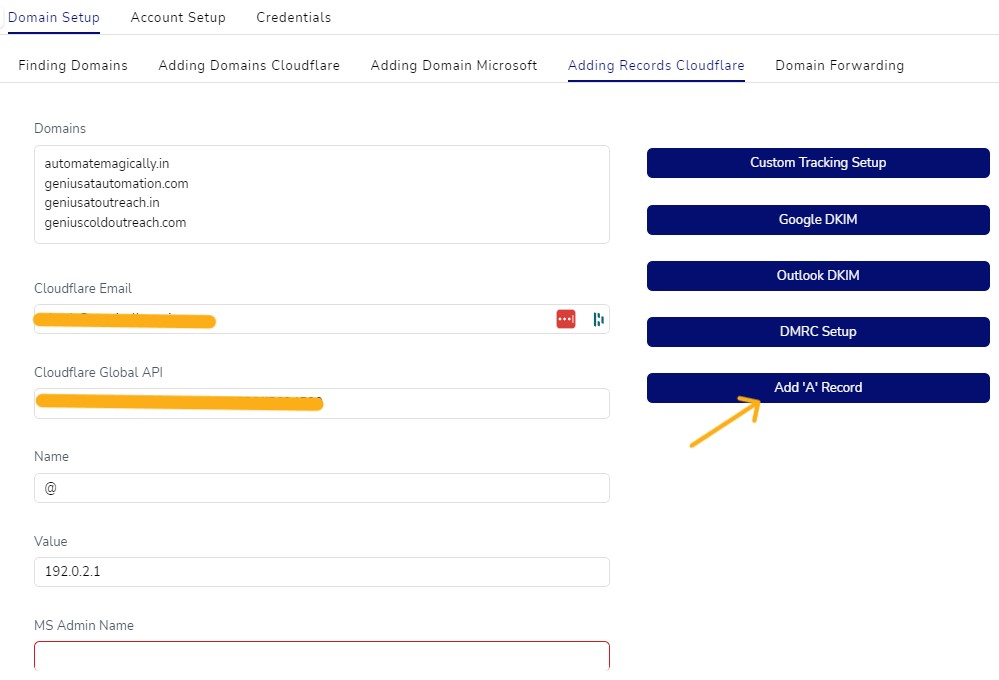Run the DMRC Setup button
This screenshot has height=680, width=999.
click(x=818, y=332)
